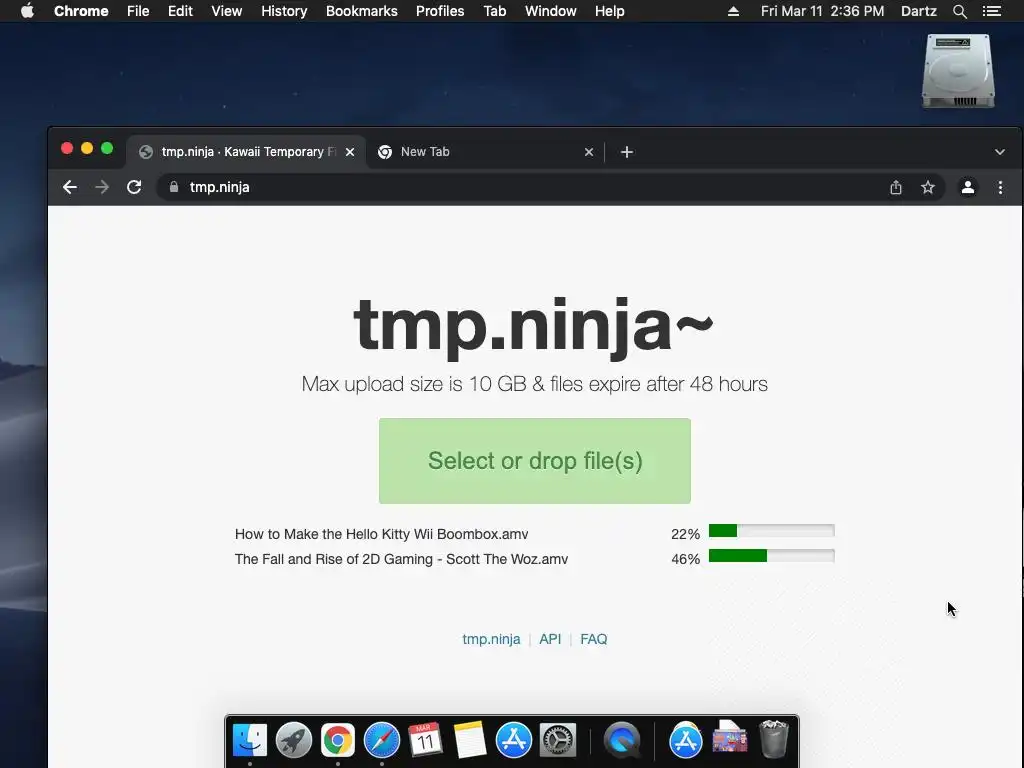The width and height of the screenshot is (1024, 768).
Task: Open the Profiles menu
Action: click(x=440, y=11)
